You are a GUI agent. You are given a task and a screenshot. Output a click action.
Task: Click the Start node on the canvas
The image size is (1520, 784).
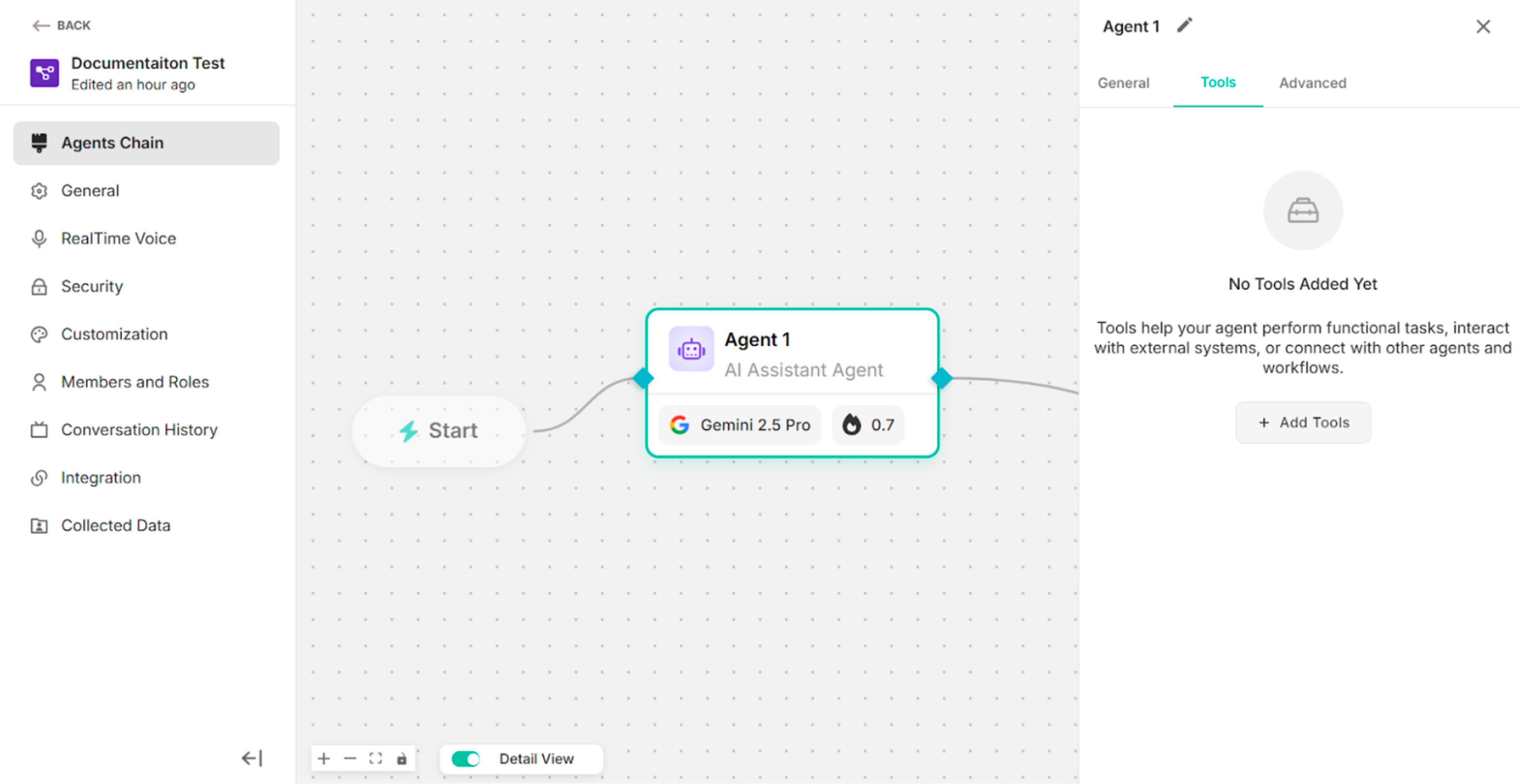pyautogui.click(x=439, y=431)
